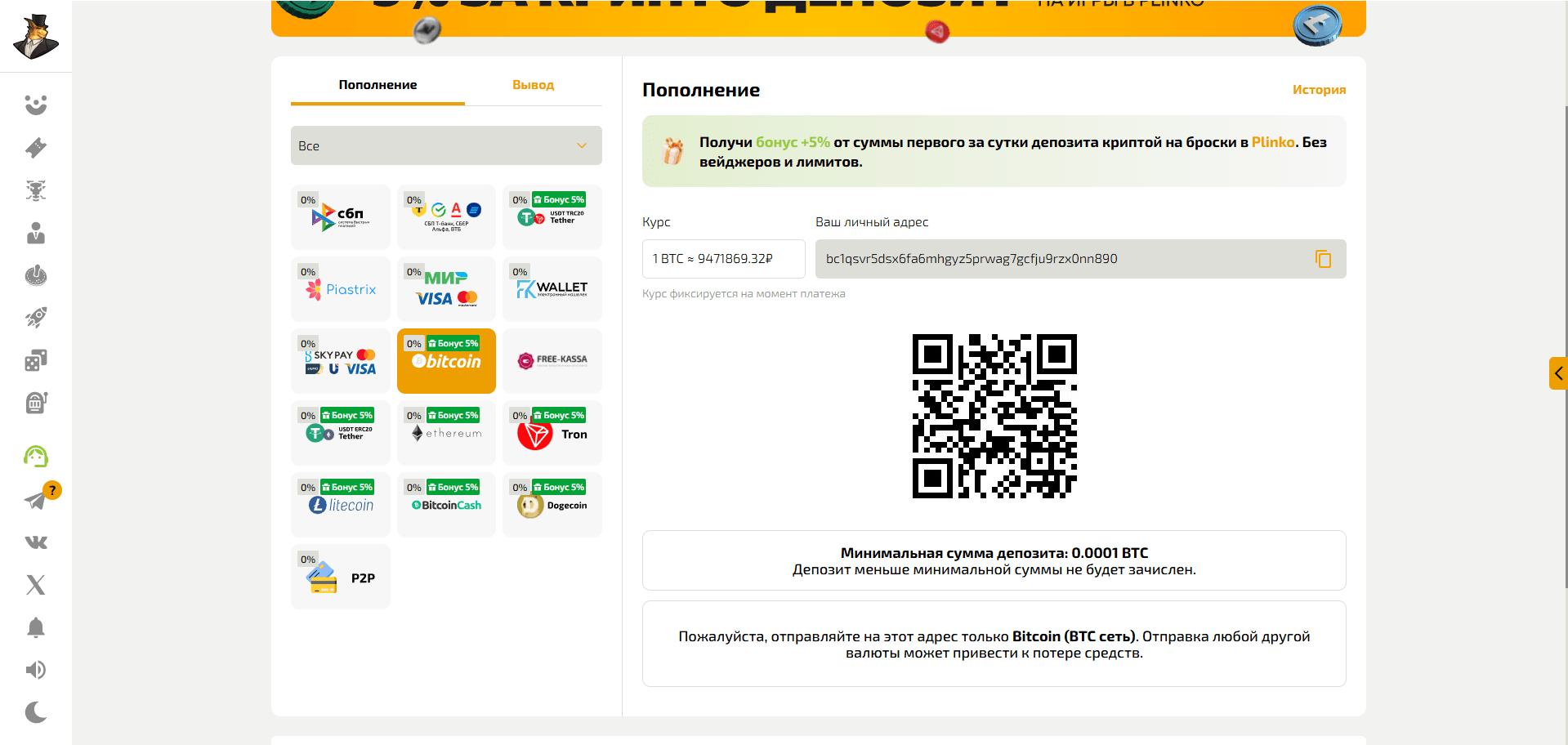Image resolution: width=1568 pixels, height=745 pixels.
Task: Select the FK Wallet method
Action: tap(552, 289)
